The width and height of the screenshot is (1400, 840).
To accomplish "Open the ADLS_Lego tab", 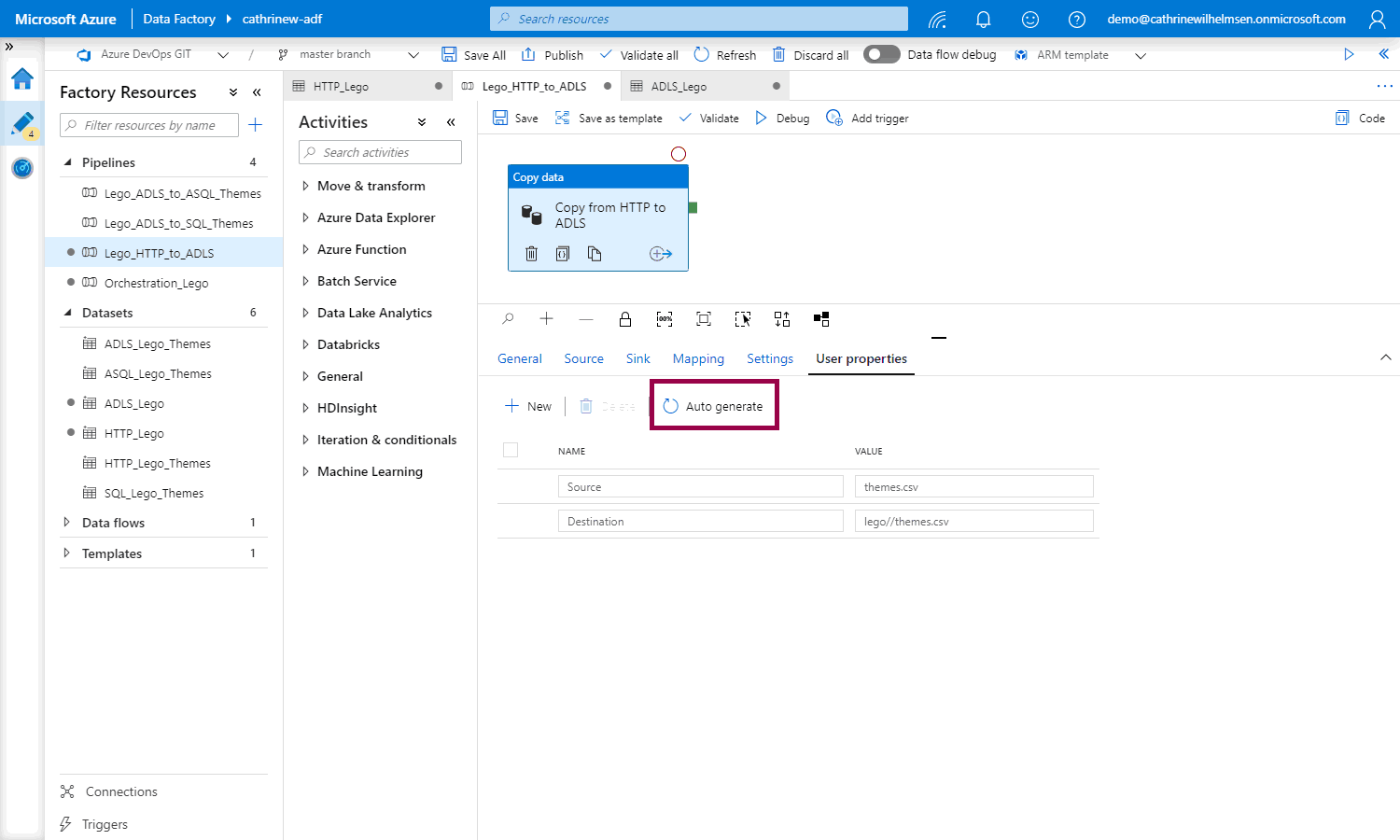I will (679, 86).
